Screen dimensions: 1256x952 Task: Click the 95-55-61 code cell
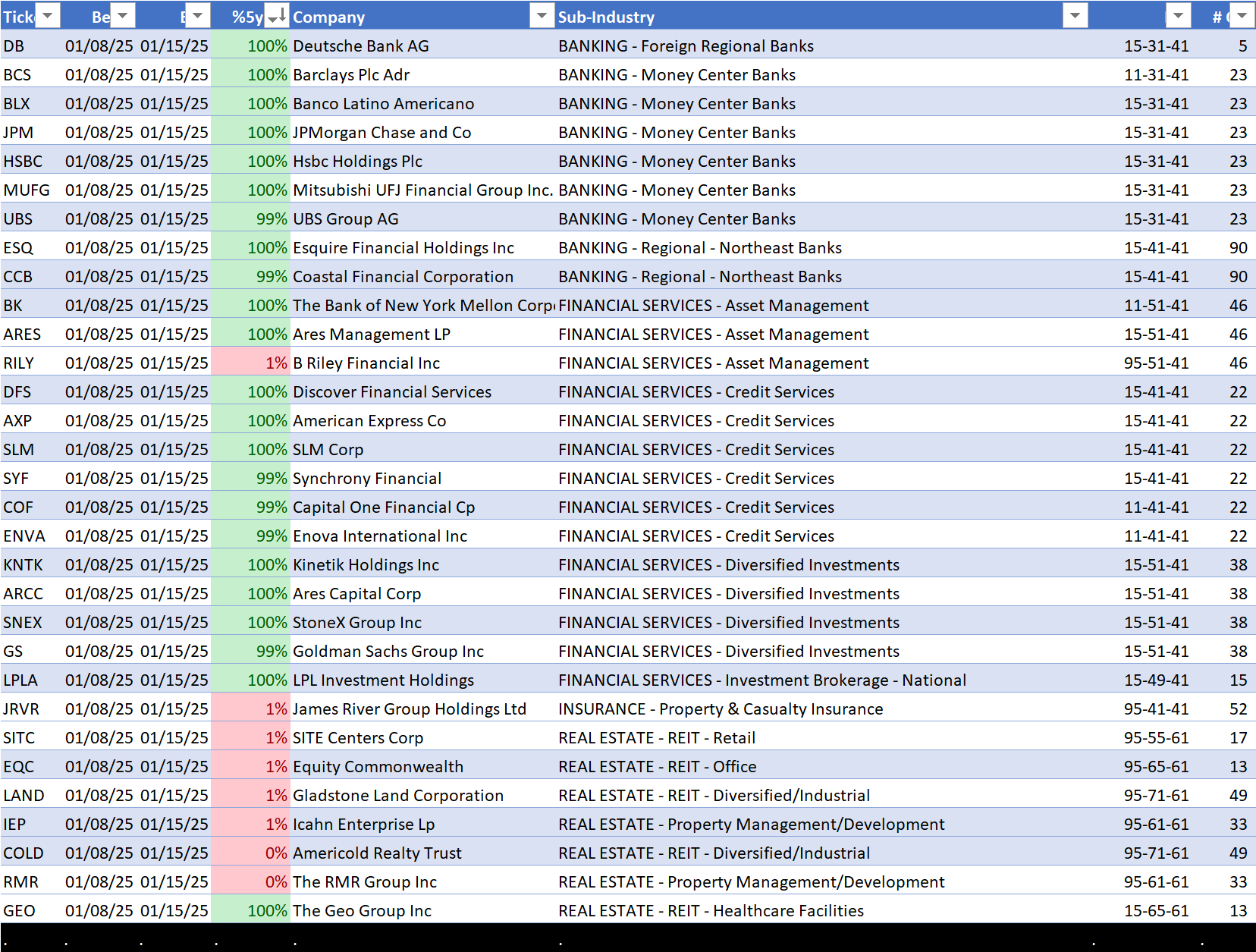coord(1141,738)
